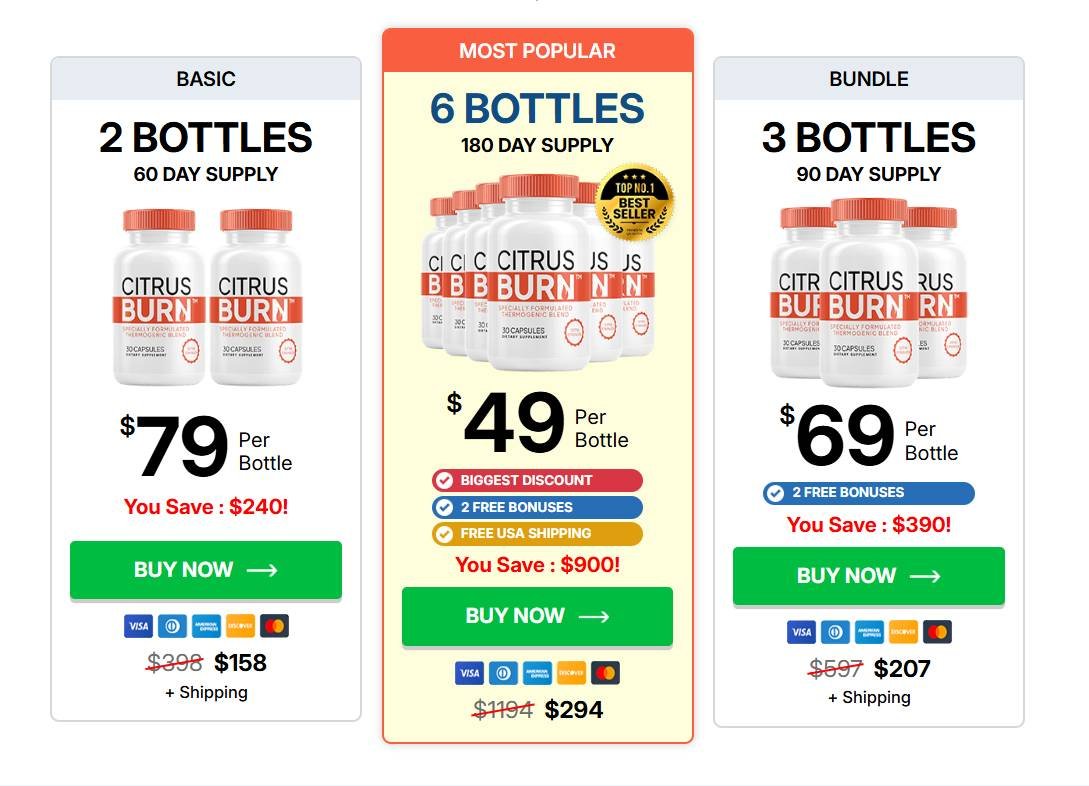This screenshot has width=1089, height=786.
Task: Click the Mastercard icon in the Bundle package
Action: [x=937, y=632]
